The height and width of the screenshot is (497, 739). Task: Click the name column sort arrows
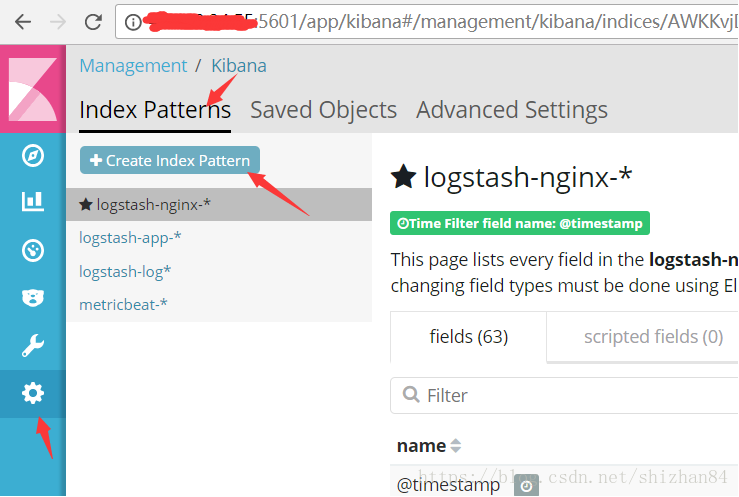455,446
